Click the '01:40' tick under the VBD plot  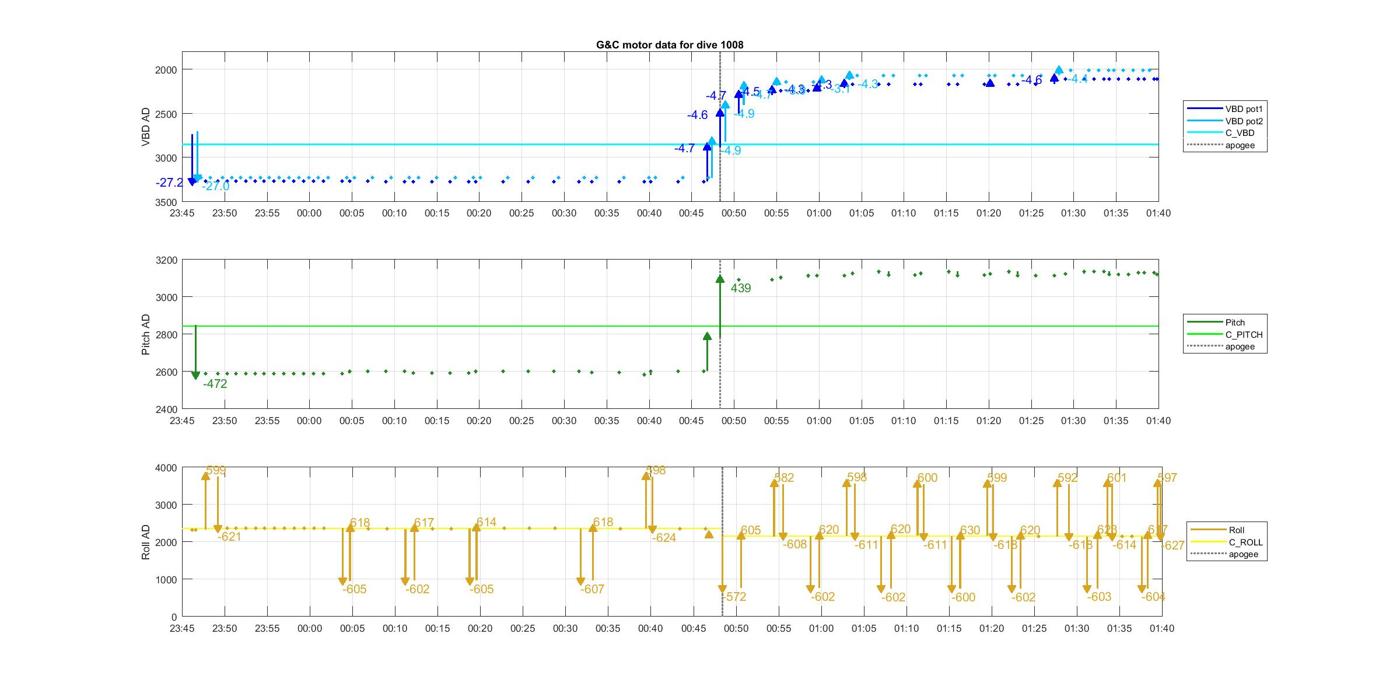pyautogui.click(x=1158, y=213)
